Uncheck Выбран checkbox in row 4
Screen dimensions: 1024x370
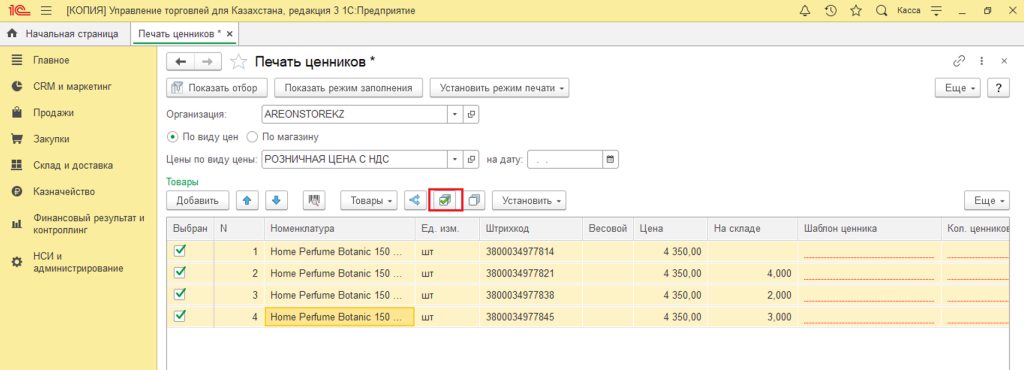coord(180,316)
